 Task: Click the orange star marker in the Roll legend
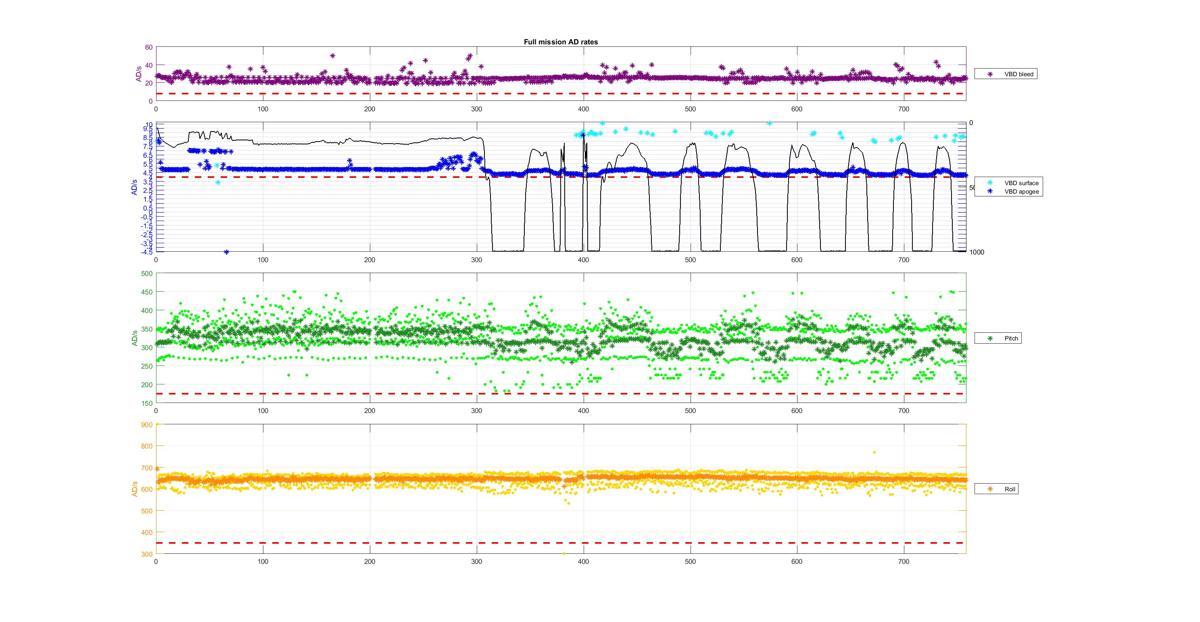(x=990, y=489)
